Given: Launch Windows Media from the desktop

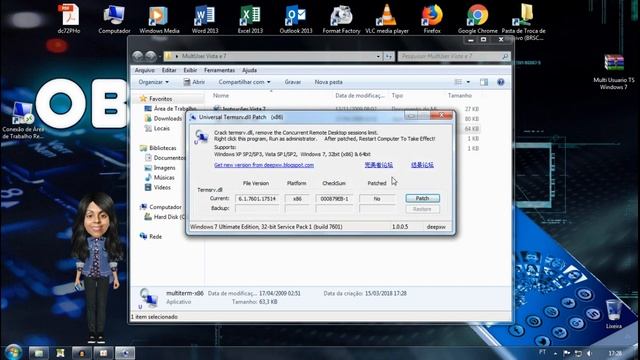Looking at the screenshot, I should click(159, 18).
